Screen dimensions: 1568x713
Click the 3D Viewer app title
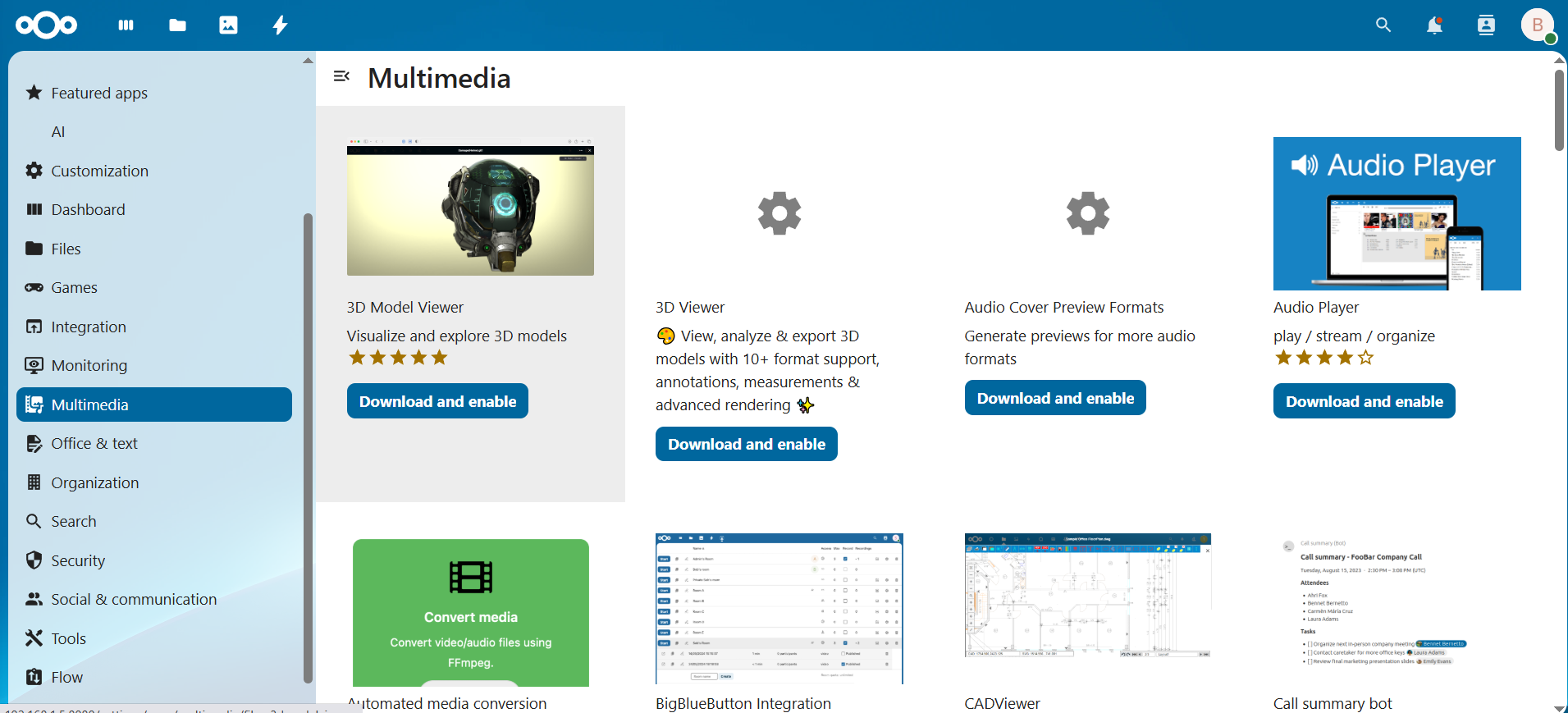[x=690, y=307]
